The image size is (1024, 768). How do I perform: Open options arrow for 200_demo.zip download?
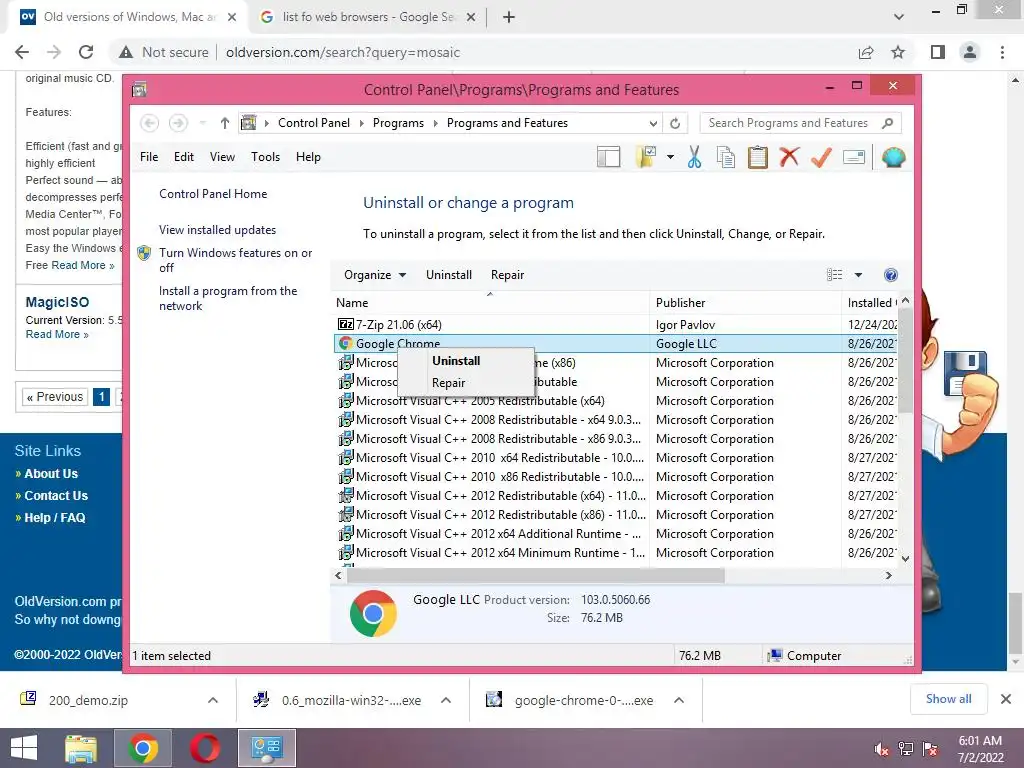click(x=213, y=700)
